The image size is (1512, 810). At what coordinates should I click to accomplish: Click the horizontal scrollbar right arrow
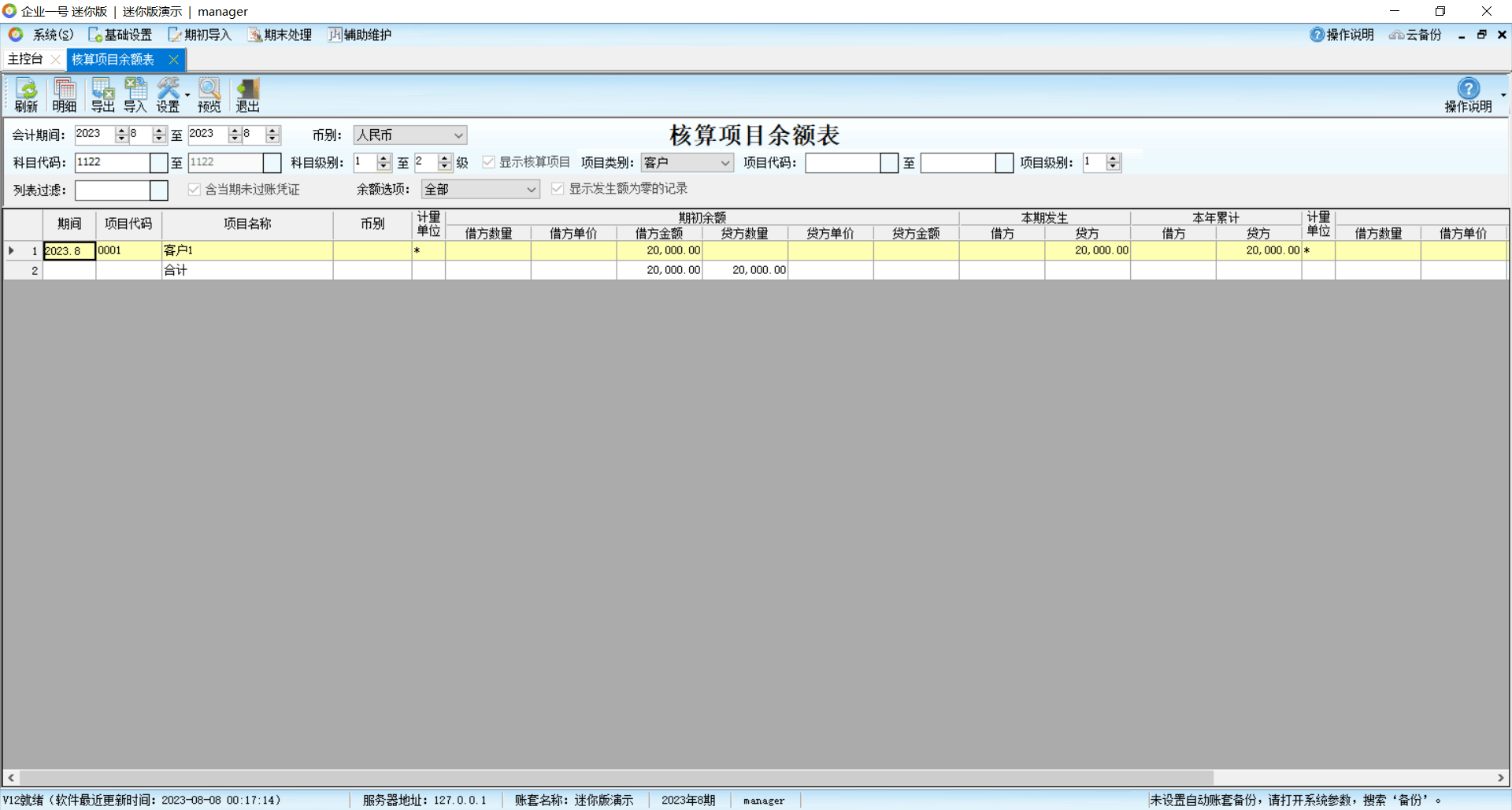click(x=1501, y=778)
